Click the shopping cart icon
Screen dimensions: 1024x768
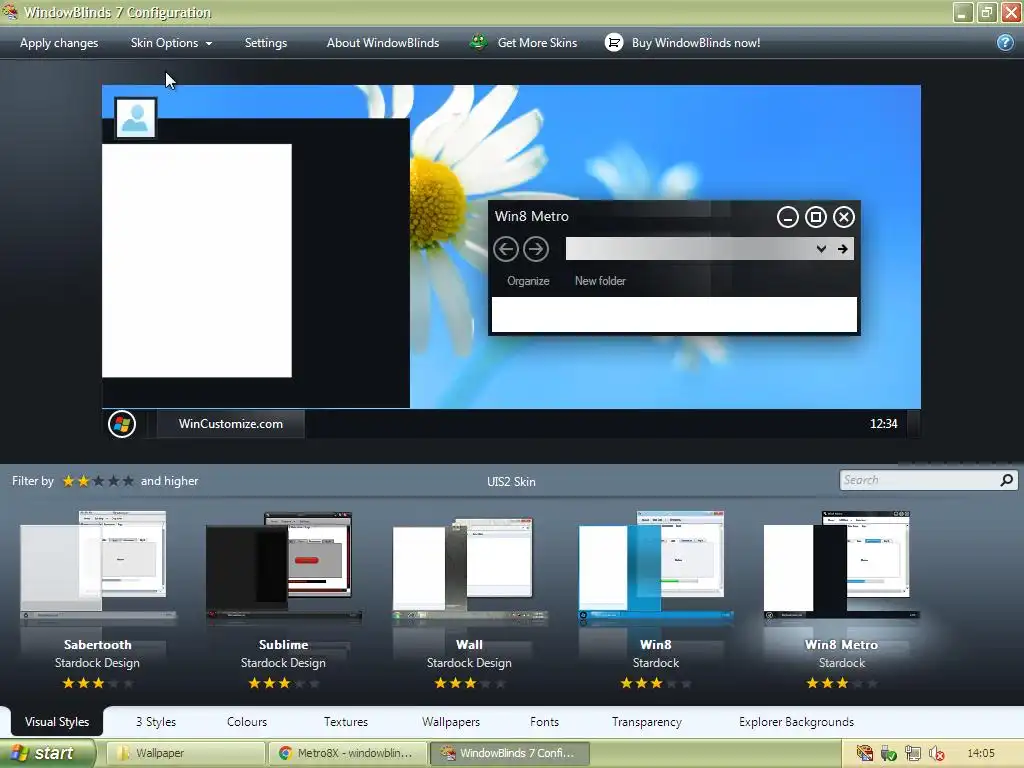(x=614, y=42)
